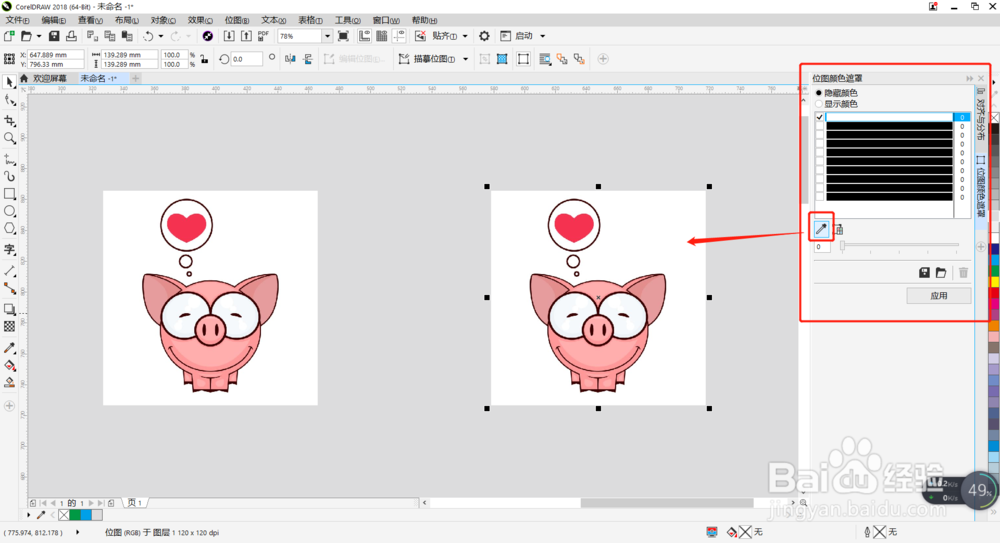Mirror the bitmap vertically

(308, 59)
